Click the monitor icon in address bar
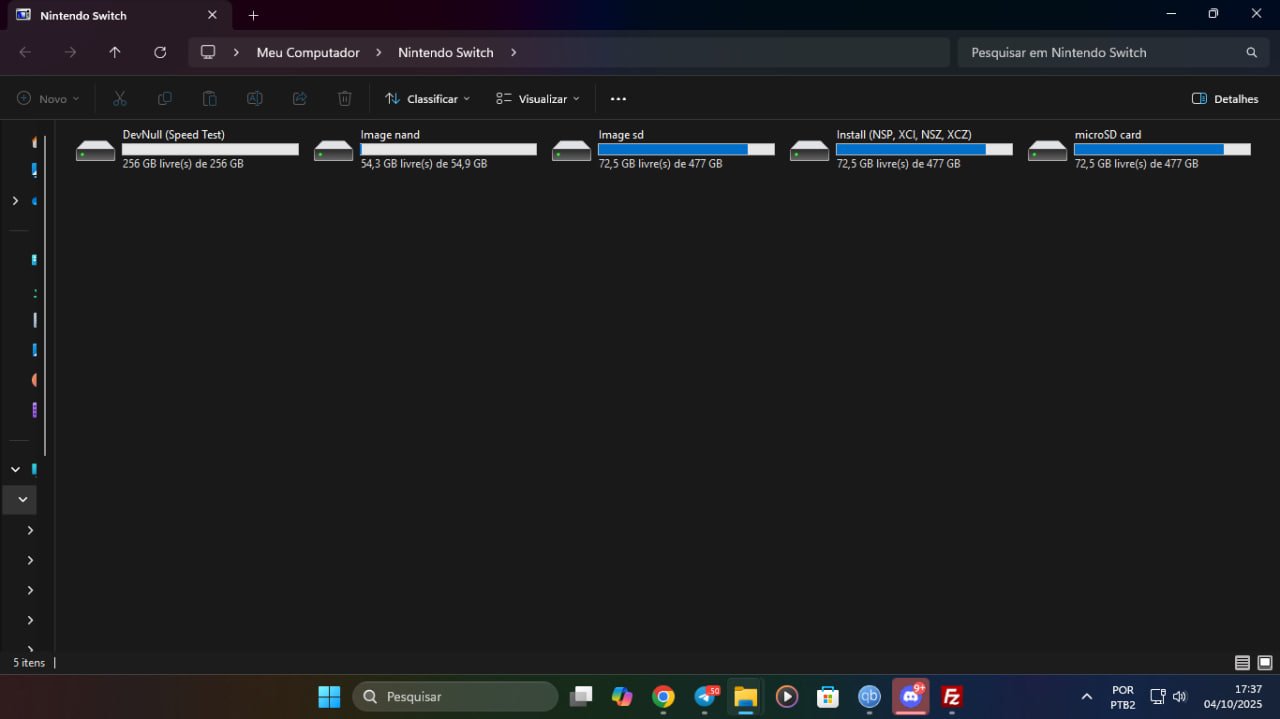Viewport: 1280px width, 719px height. pyautogui.click(x=208, y=52)
